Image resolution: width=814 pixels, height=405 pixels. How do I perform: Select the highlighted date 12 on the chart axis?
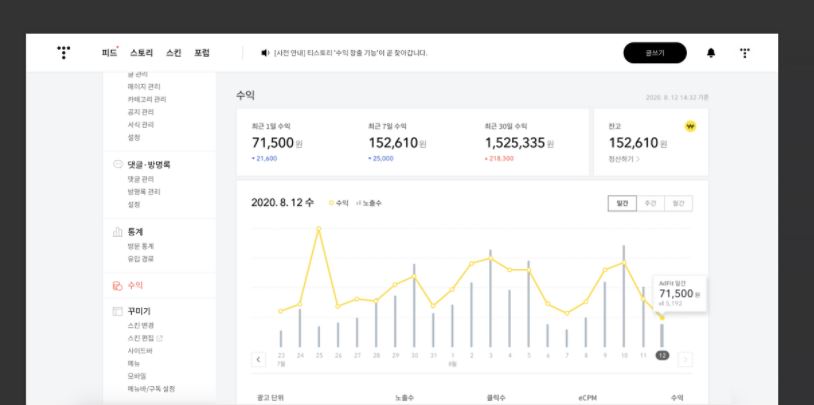coord(662,356)
